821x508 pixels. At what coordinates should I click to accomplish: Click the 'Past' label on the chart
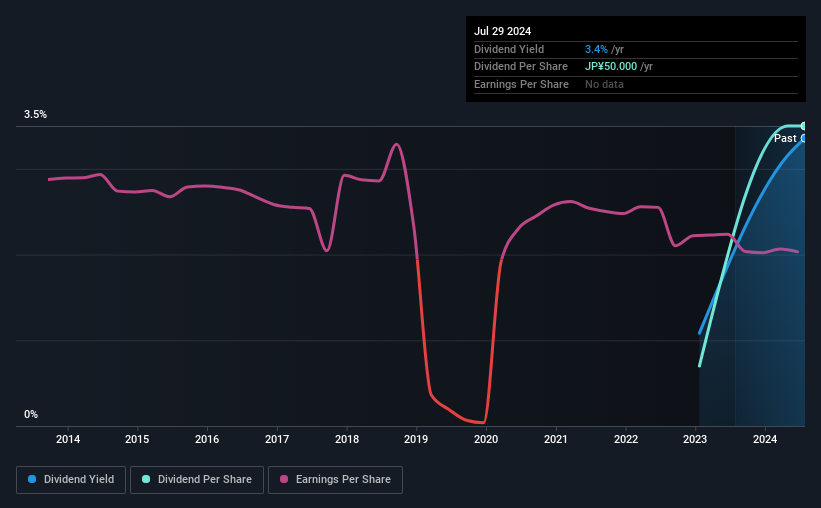[x=785, y=138]
